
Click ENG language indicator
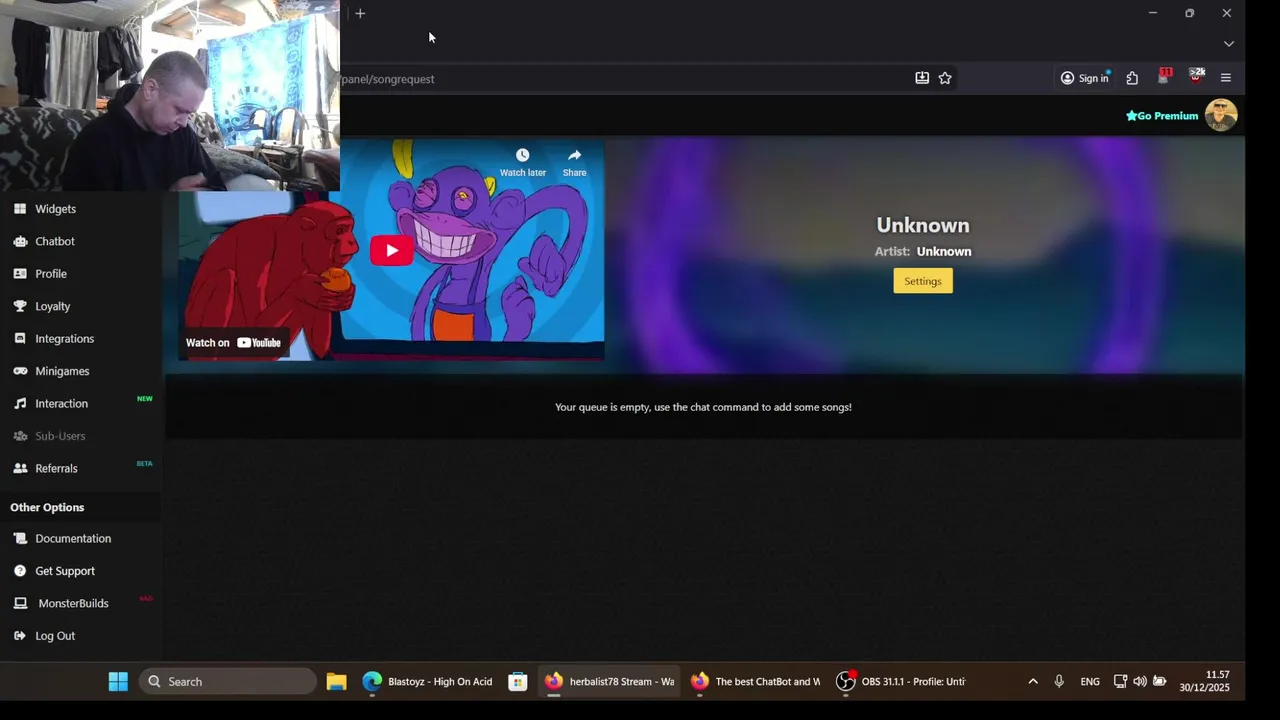pyautogui.click(x=1090, y=682)
